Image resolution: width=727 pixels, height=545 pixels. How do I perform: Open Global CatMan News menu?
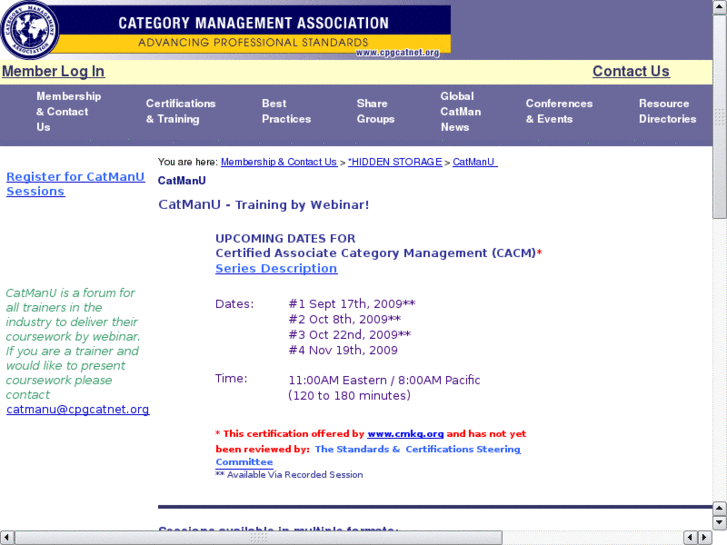pos(460,111)
